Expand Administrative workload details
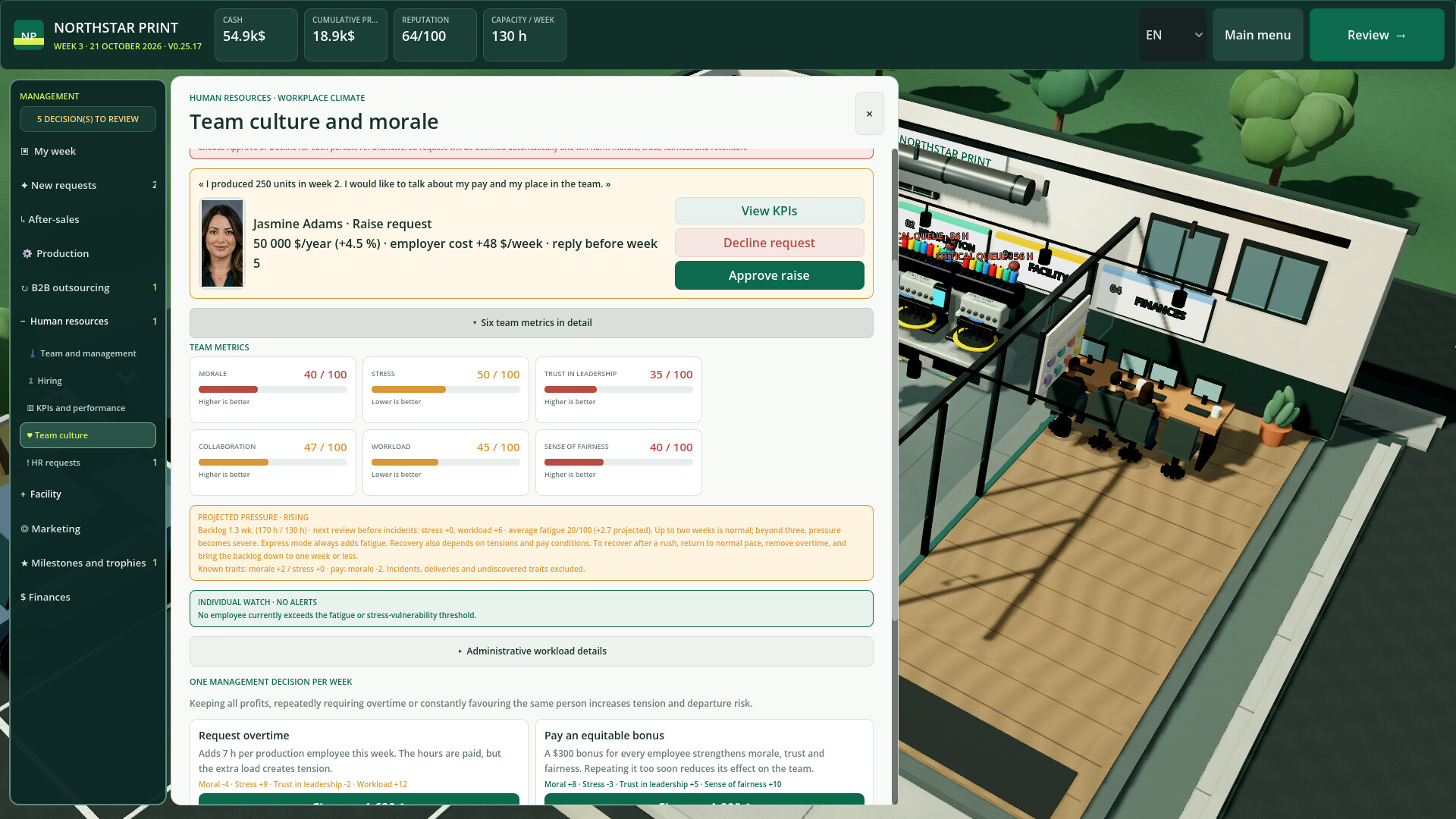 tap(531, 651)
